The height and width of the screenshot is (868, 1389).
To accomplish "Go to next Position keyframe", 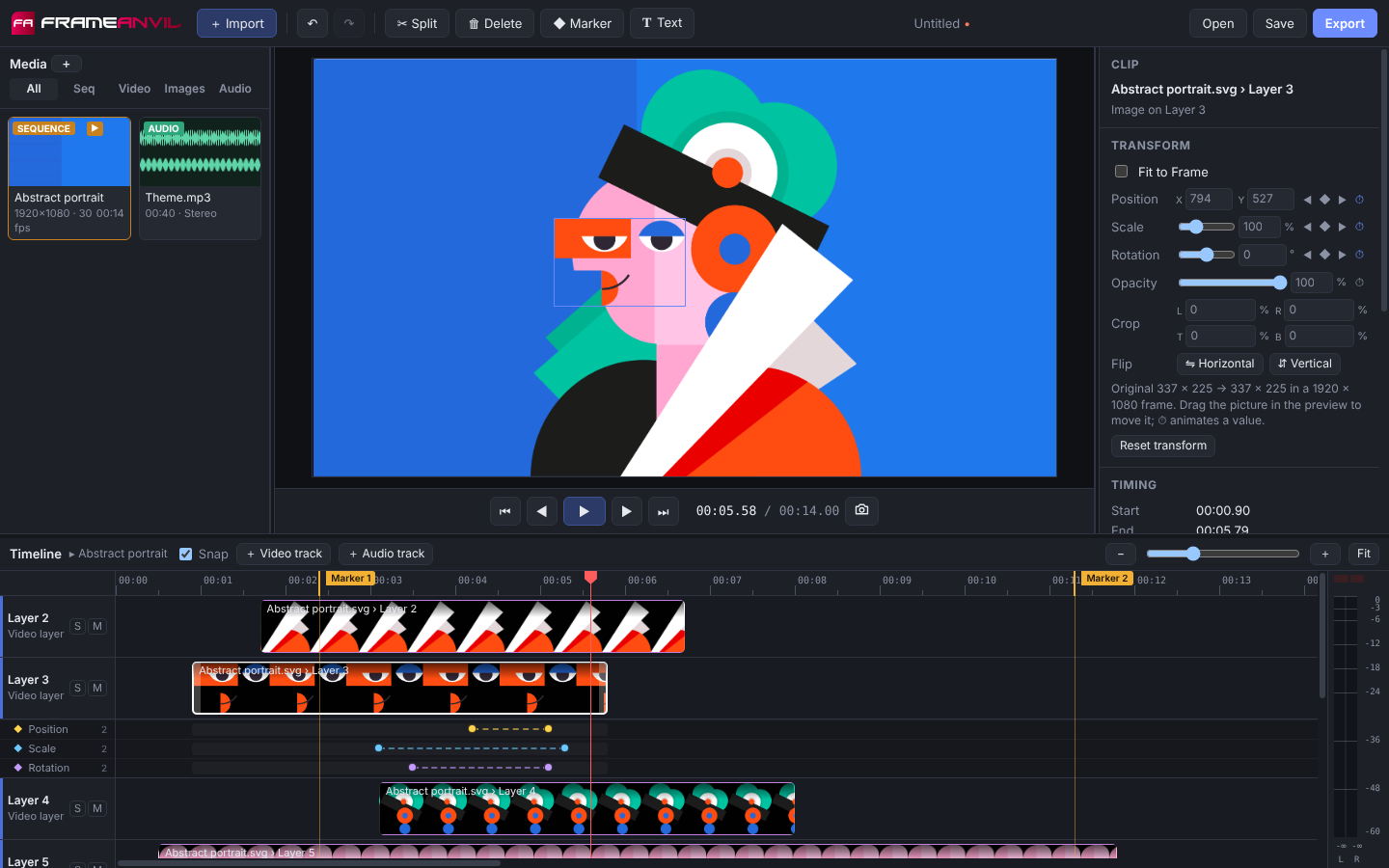I will coord(1343,200).
